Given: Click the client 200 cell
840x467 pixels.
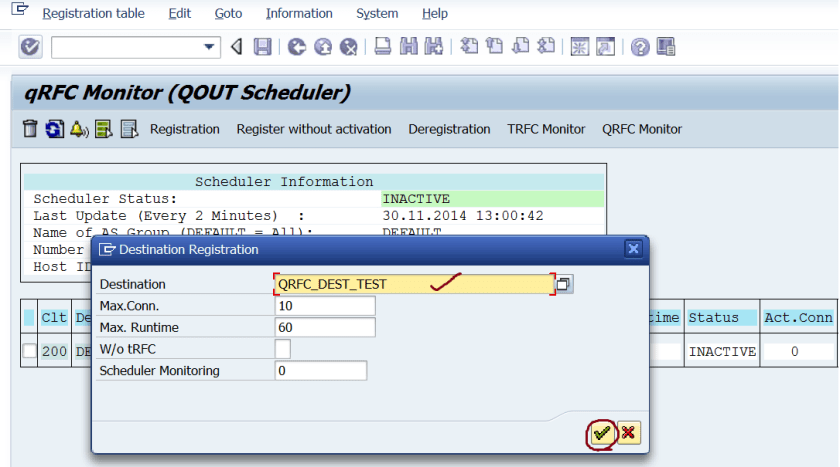Looking at the screenshot, I should pos(54,351).
